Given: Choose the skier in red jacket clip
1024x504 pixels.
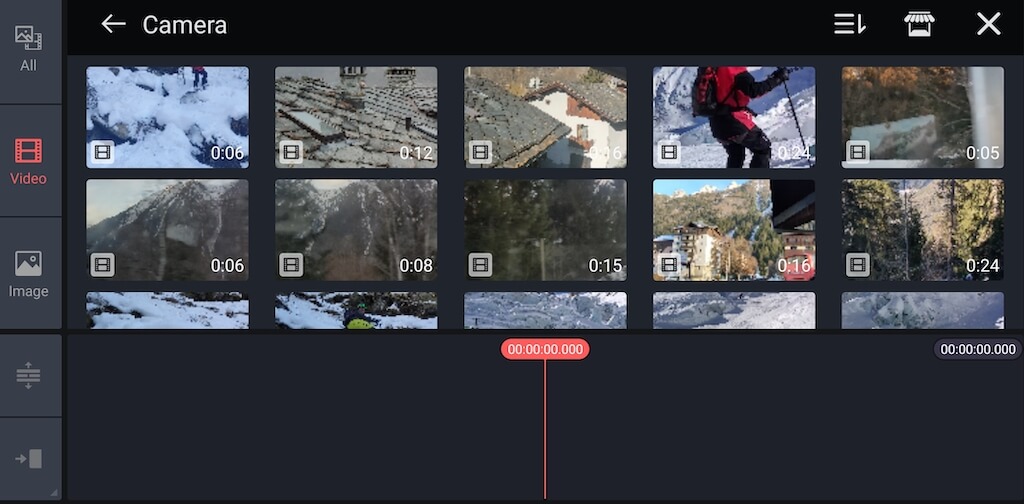Looking at the screenshot, I should coord(734,117).
